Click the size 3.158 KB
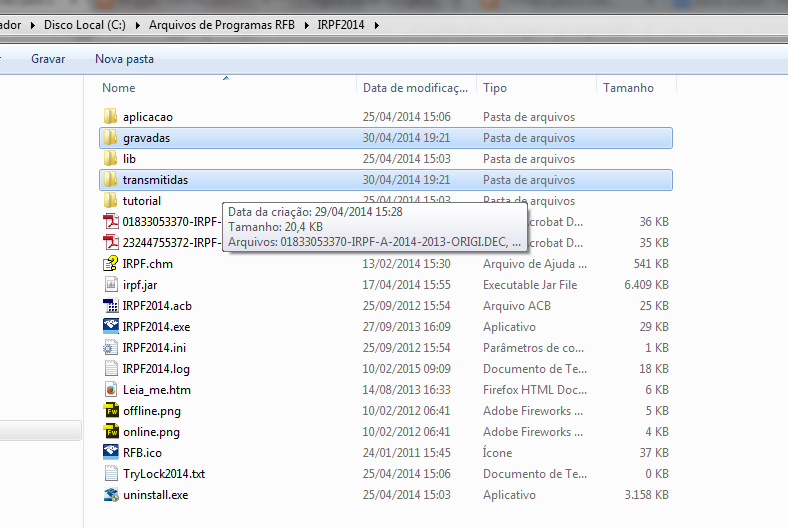This screenshot has height=528, width=788. tap(646, 495)
